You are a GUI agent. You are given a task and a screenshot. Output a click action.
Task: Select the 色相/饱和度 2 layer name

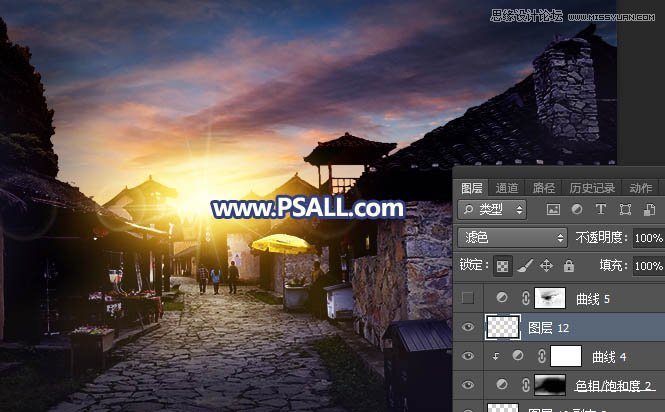pyautogui.click(x=613, y=386)
